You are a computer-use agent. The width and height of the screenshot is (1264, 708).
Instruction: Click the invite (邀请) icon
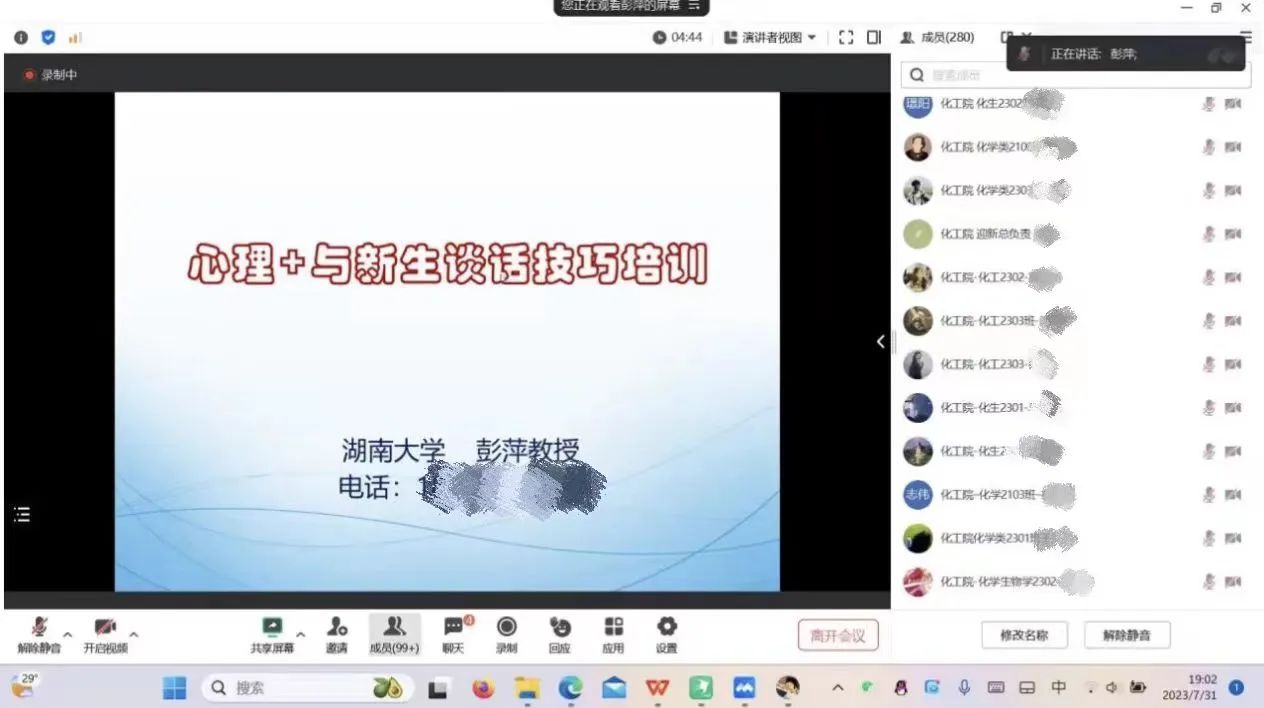click(x=337, y=633)
